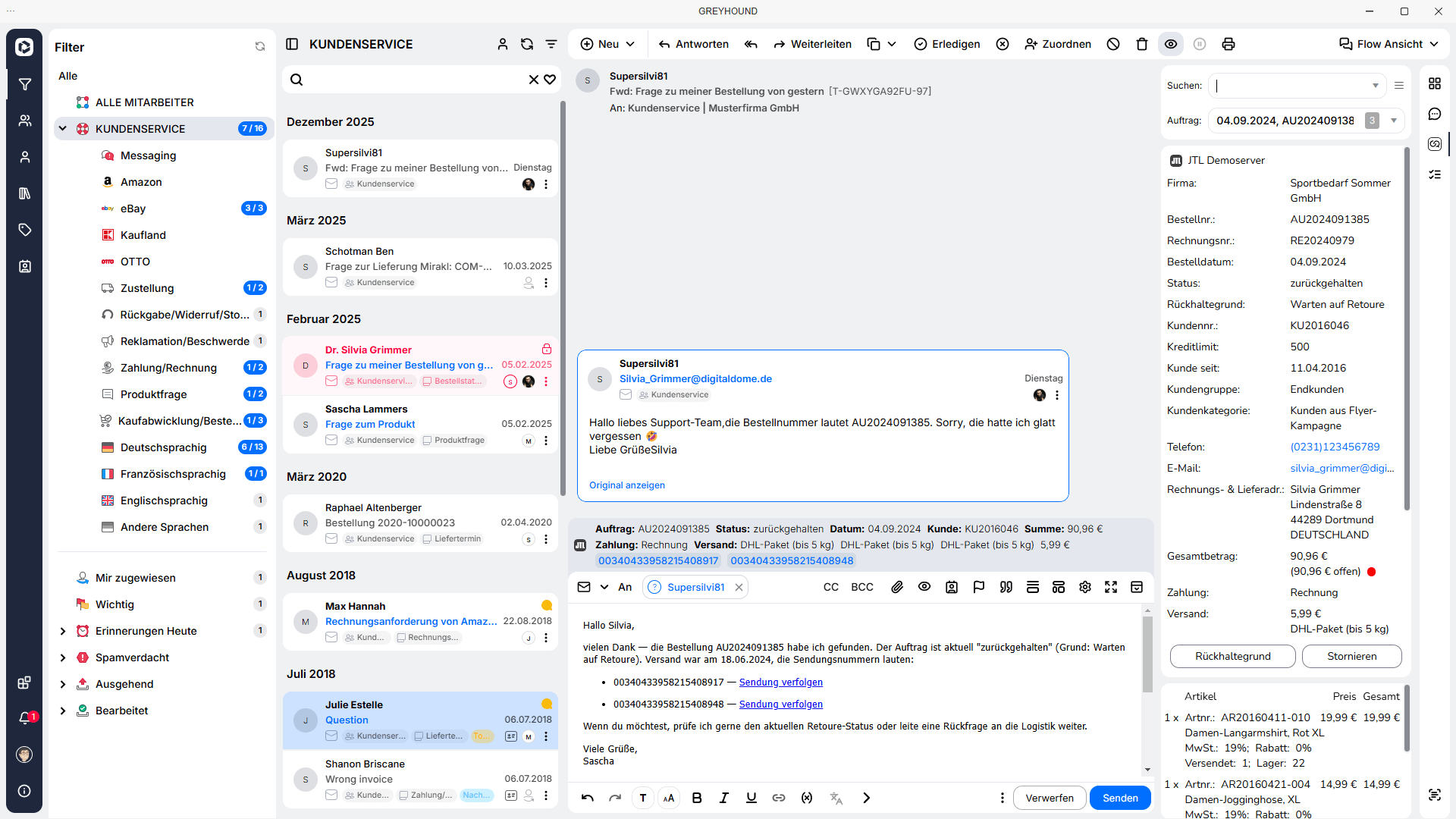Click the Original anzeigen link

coord(626,485)
